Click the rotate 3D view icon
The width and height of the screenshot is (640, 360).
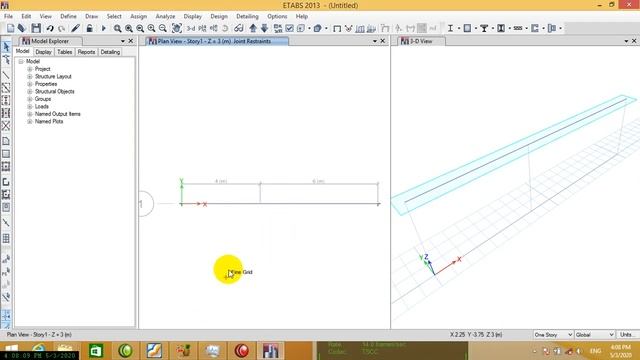click(225, 28)
